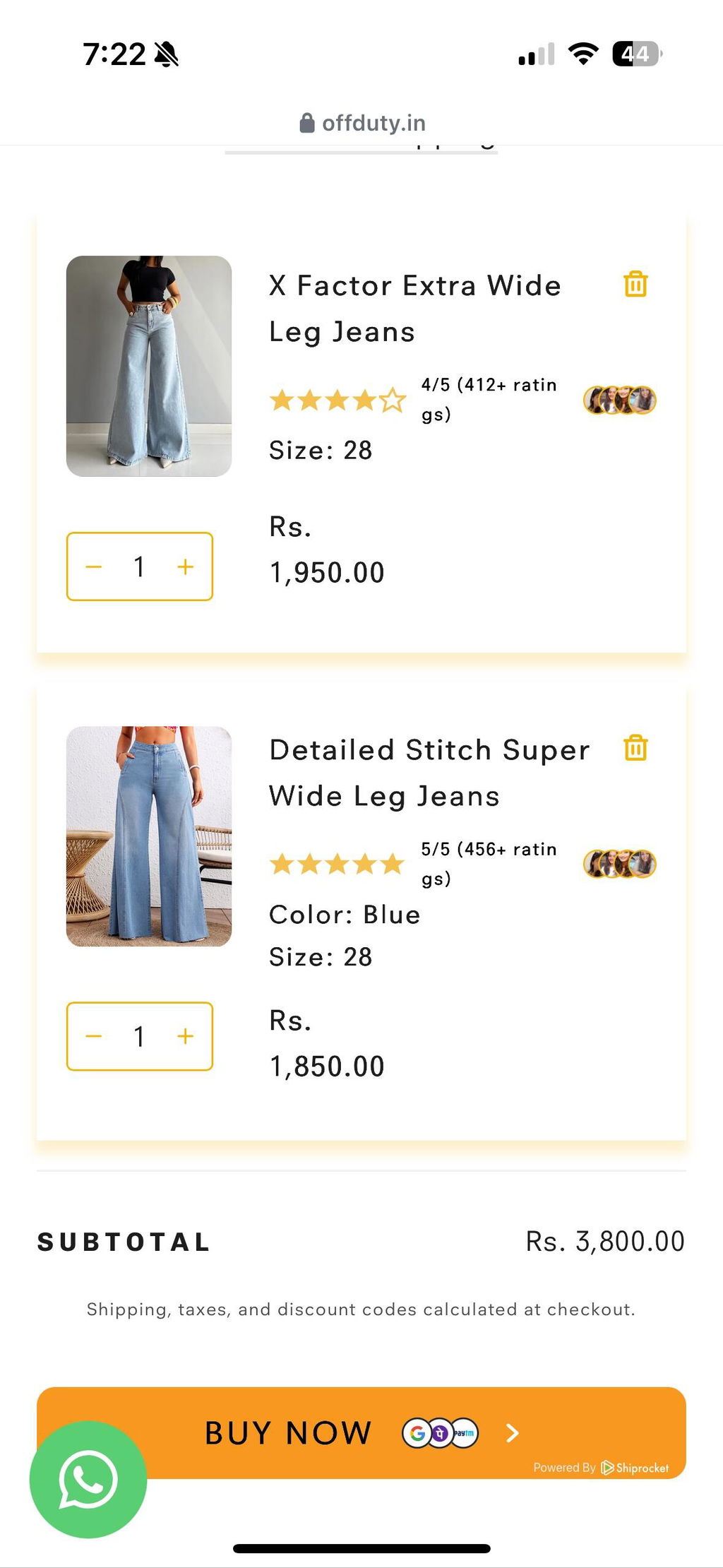View X Factor jeans product thumbnail
Image resolution: width=723 pixels, height=1568 pixels.
point(149,366)
